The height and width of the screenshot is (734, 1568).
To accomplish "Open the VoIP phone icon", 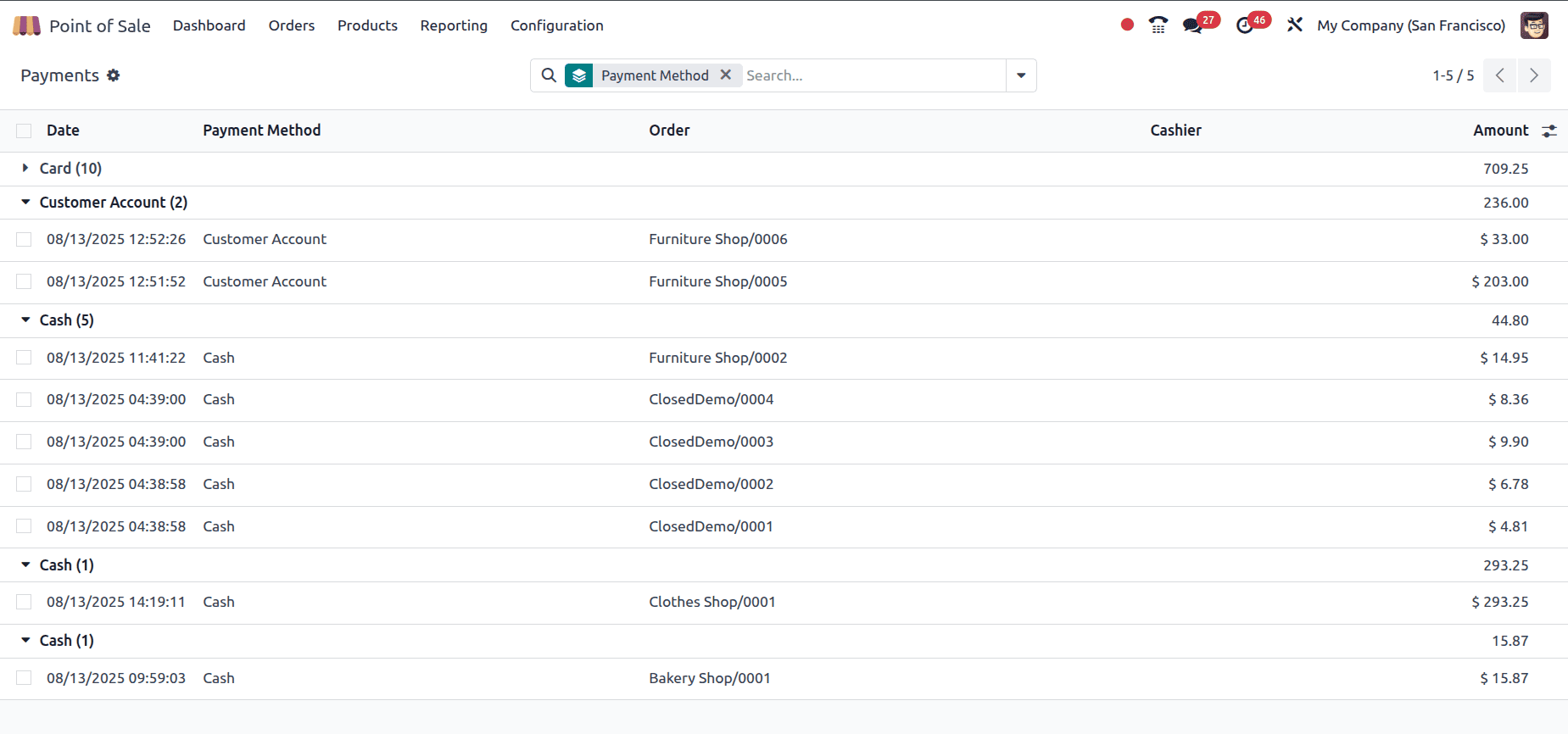I will click(x=1158, y=25).
